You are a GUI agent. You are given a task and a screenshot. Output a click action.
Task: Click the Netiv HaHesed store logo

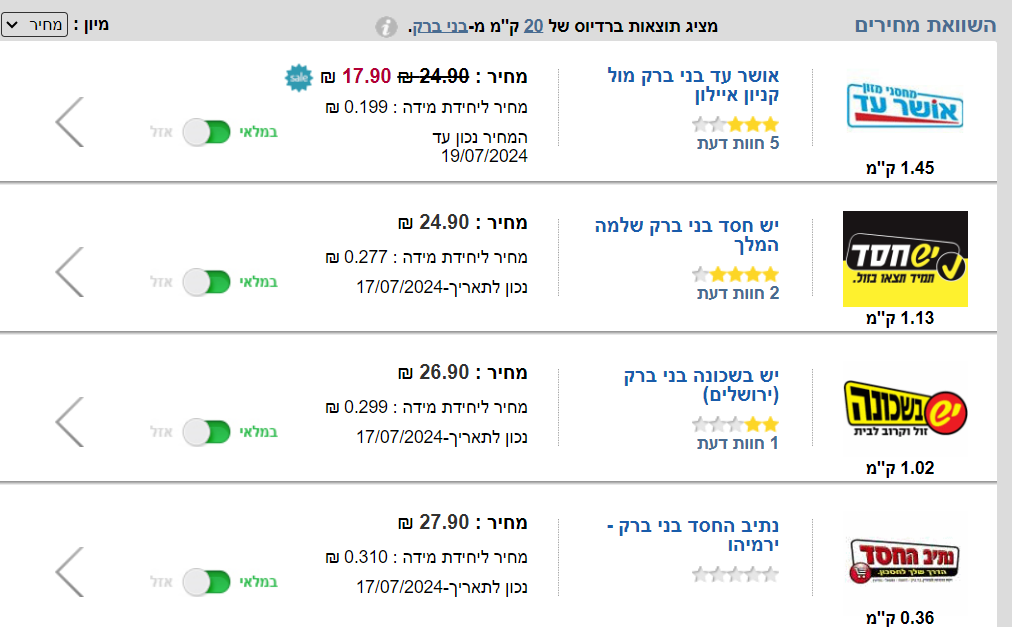coord(905,558)
